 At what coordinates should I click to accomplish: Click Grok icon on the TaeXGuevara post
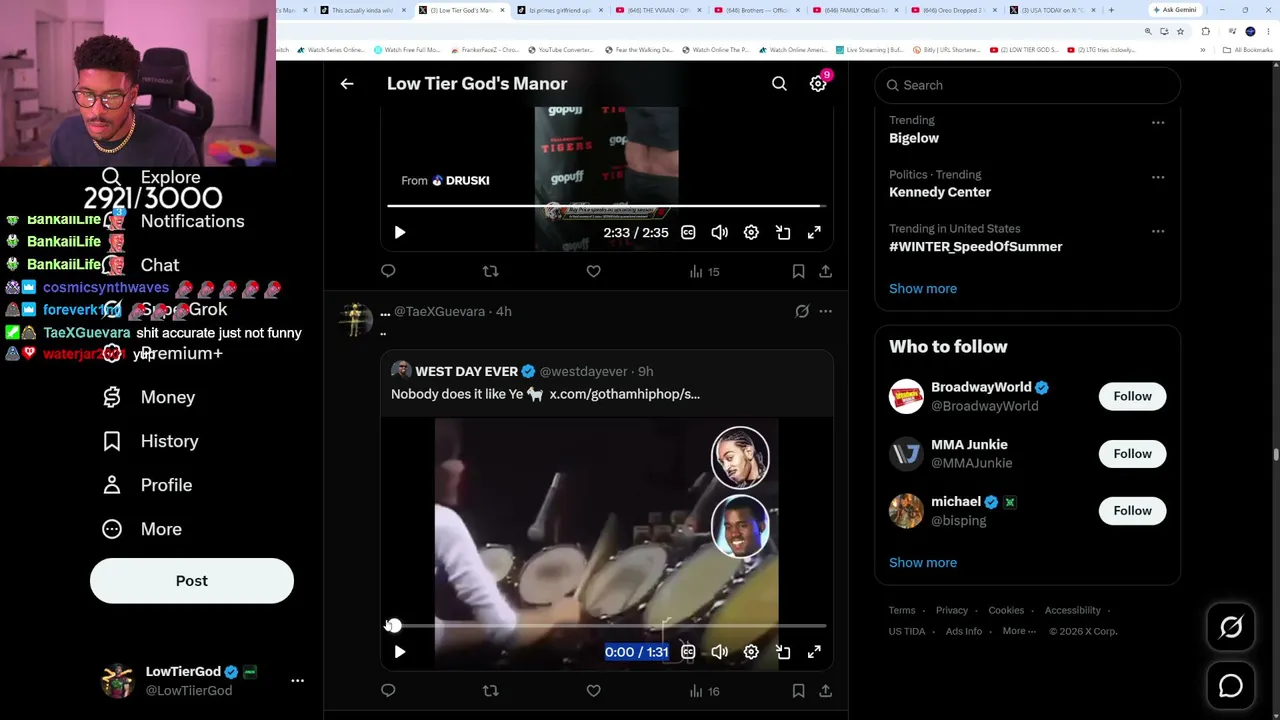point(802,311)
